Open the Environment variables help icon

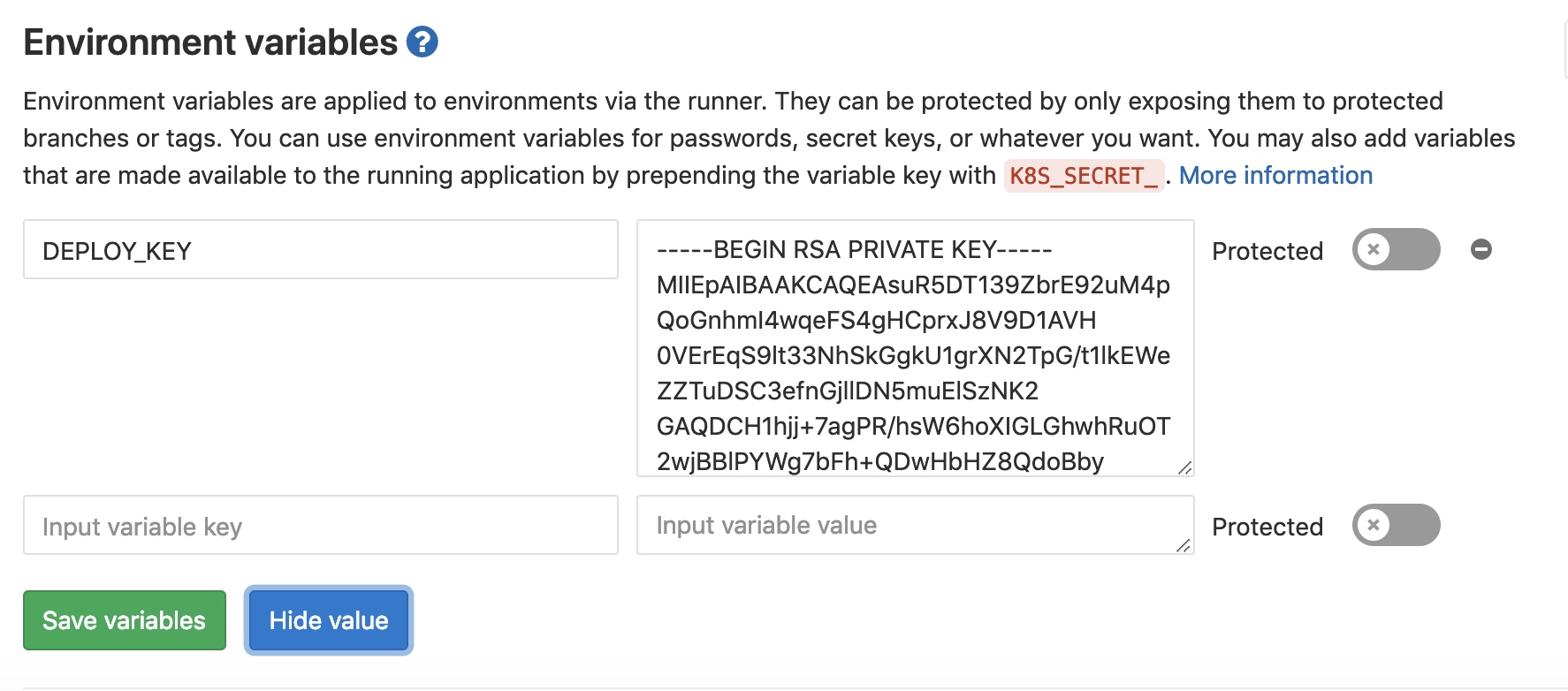tap(422, 42)
